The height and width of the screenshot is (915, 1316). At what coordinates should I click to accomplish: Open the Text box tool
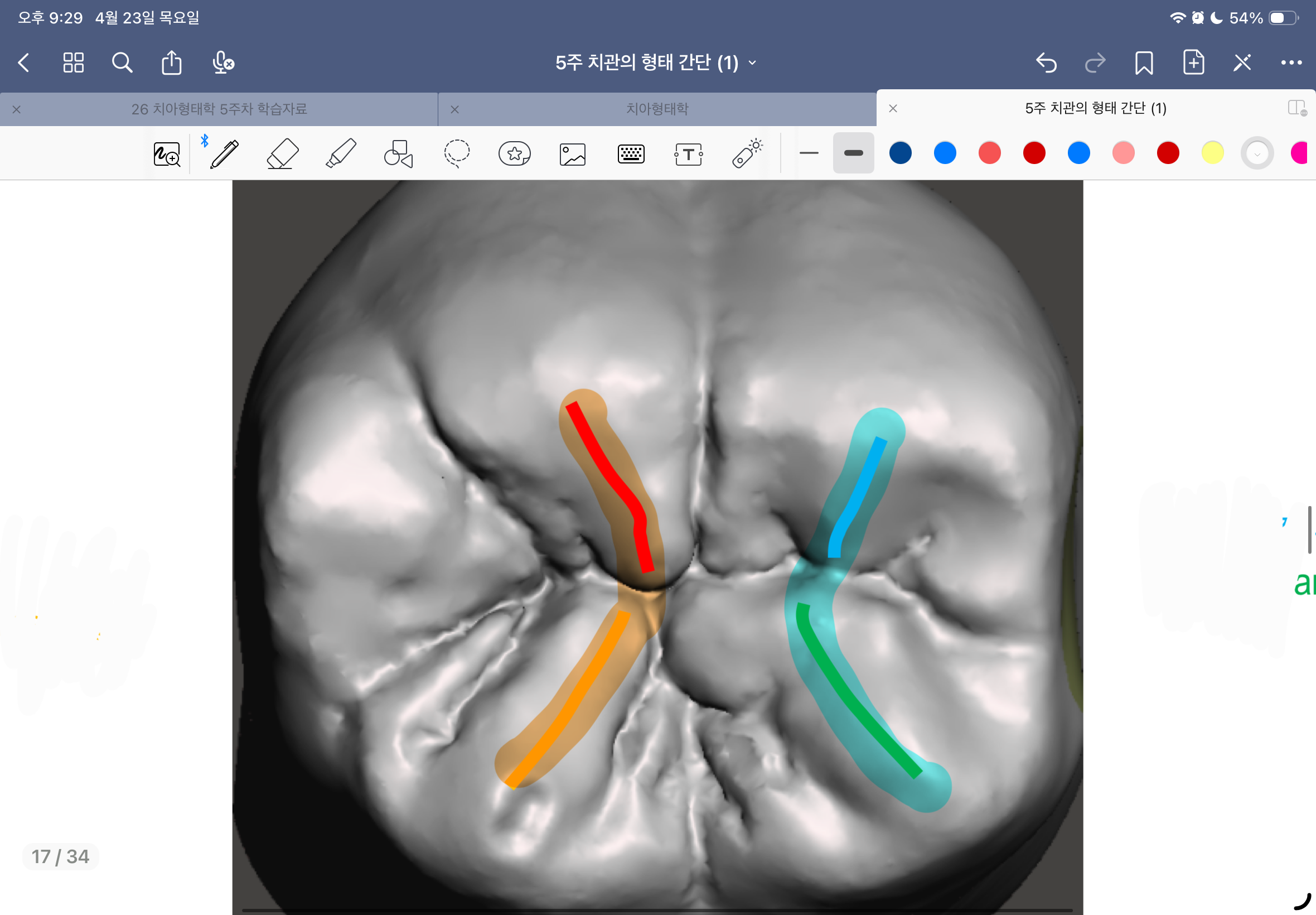688,154
